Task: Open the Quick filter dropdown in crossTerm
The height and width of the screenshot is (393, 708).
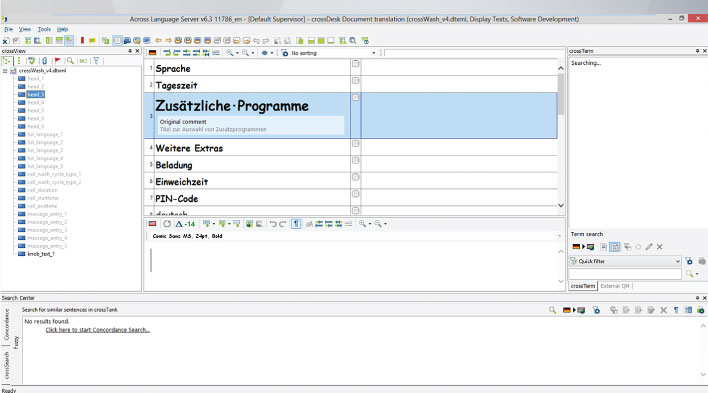Action: click(625, 261)
